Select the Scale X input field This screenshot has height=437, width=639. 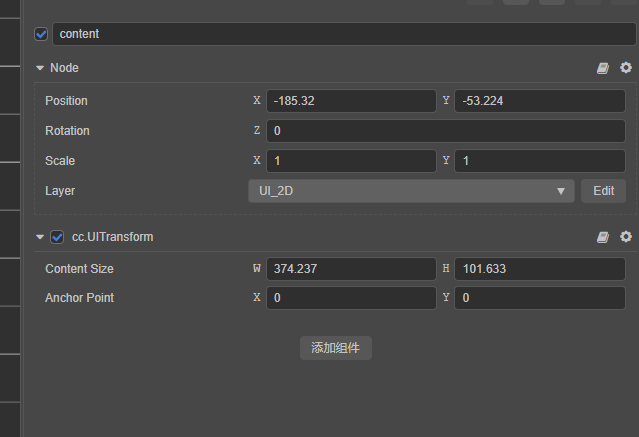[351, 161]
